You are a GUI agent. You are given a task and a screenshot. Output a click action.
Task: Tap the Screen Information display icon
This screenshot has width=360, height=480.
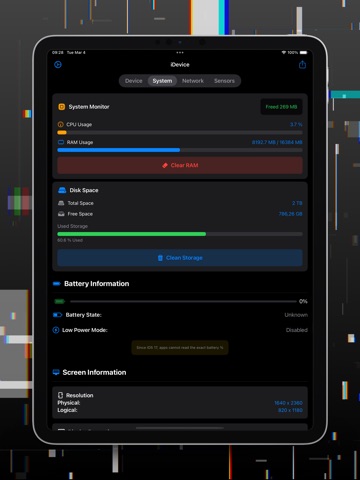[x=56, y=372]
